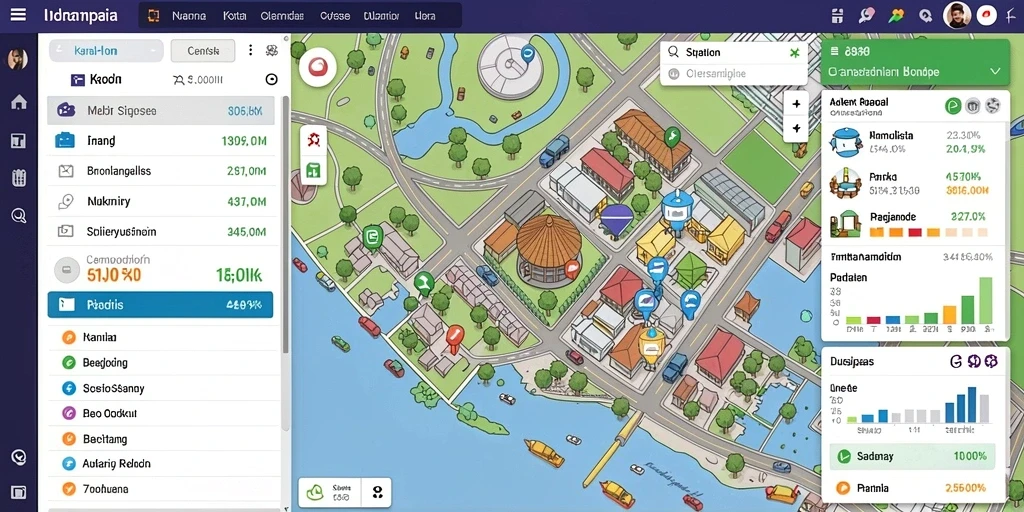Select the Beejoding radio item
The image size is (1024, 512).
point(69,362)
